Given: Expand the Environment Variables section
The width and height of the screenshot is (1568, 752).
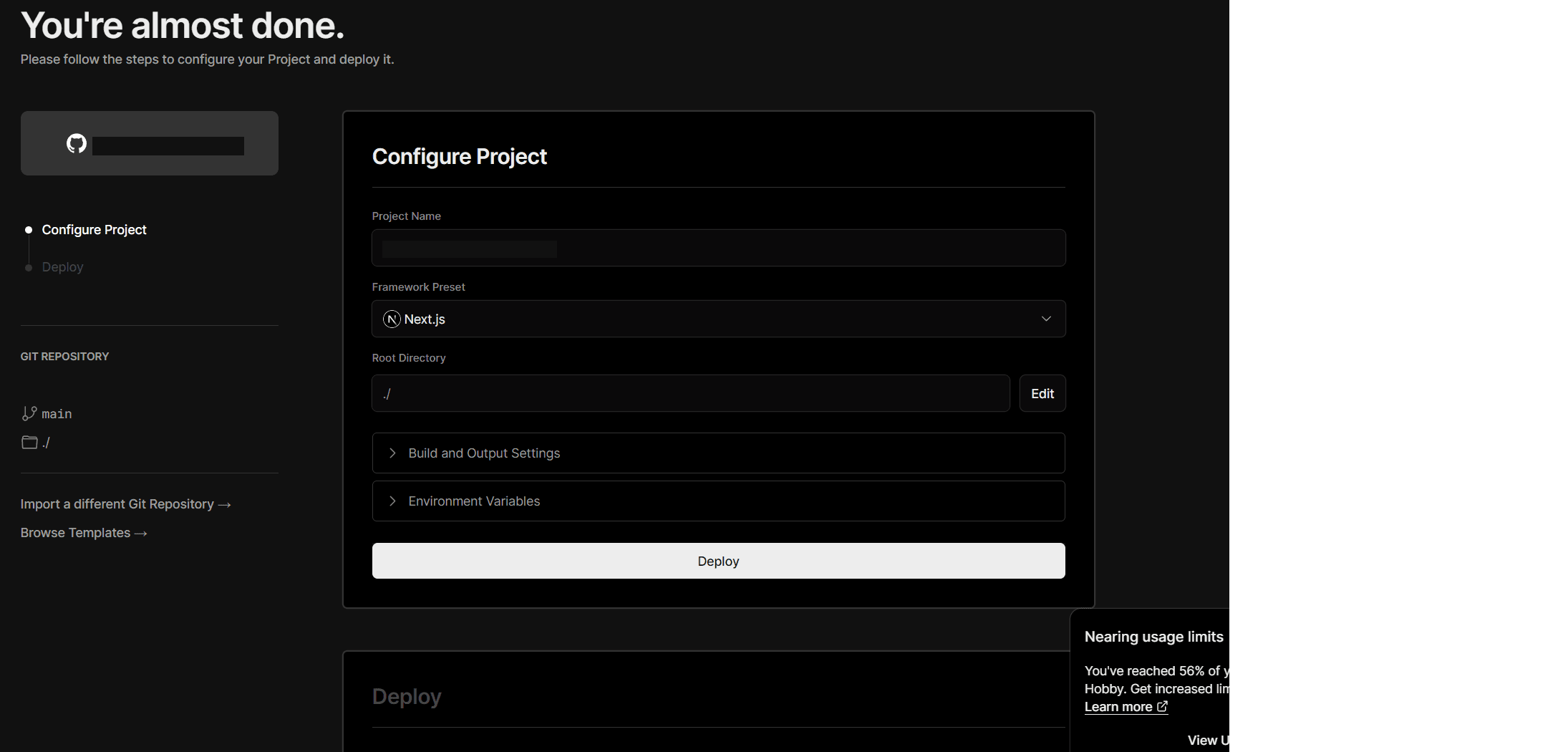Looking at the screenshot, I should tap(717, 501).
